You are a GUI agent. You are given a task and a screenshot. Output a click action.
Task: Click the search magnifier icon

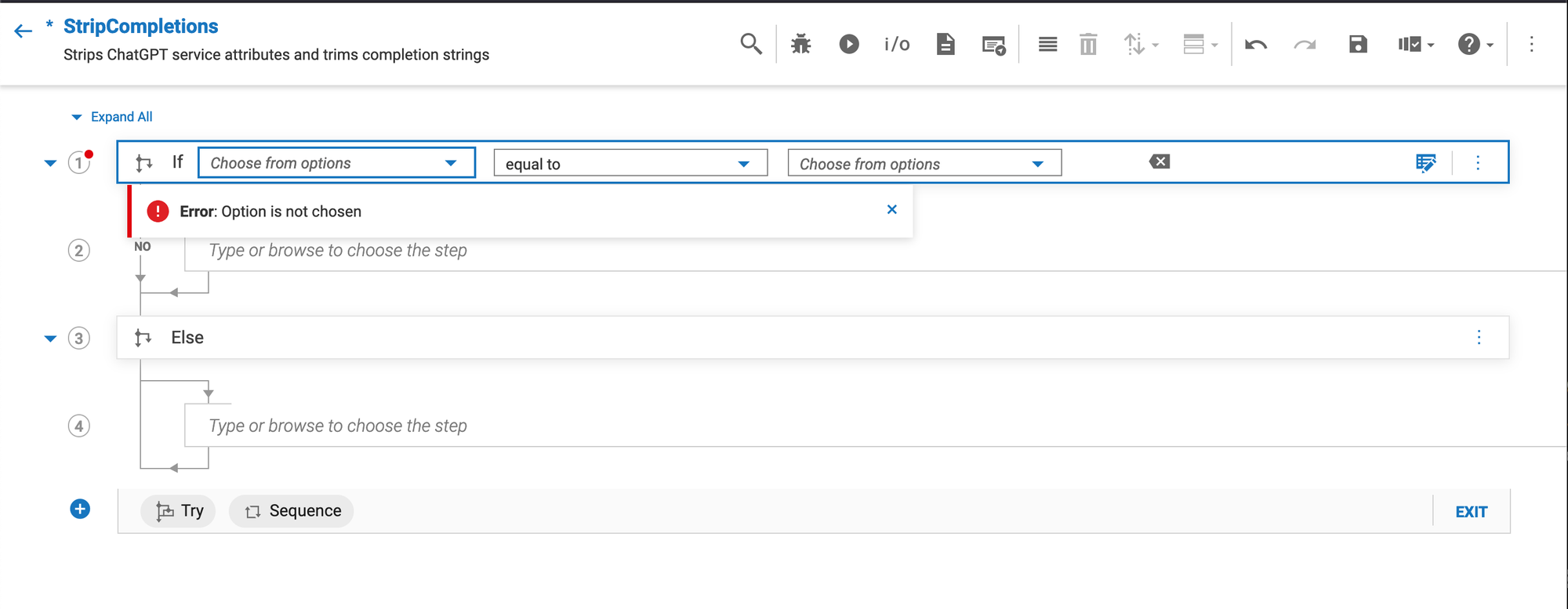click(750, 44)
